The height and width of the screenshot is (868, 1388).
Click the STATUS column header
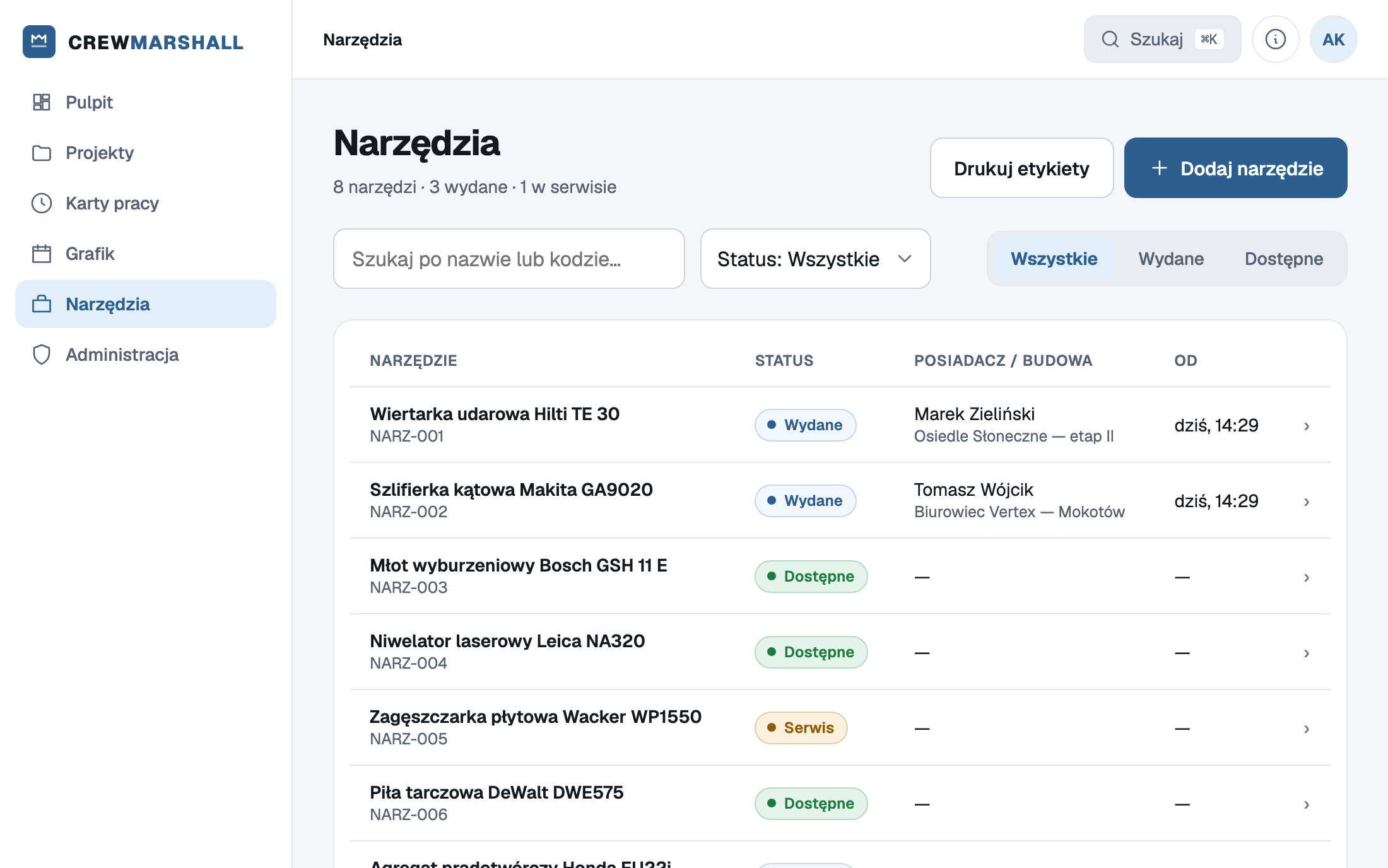click(784, 361)
